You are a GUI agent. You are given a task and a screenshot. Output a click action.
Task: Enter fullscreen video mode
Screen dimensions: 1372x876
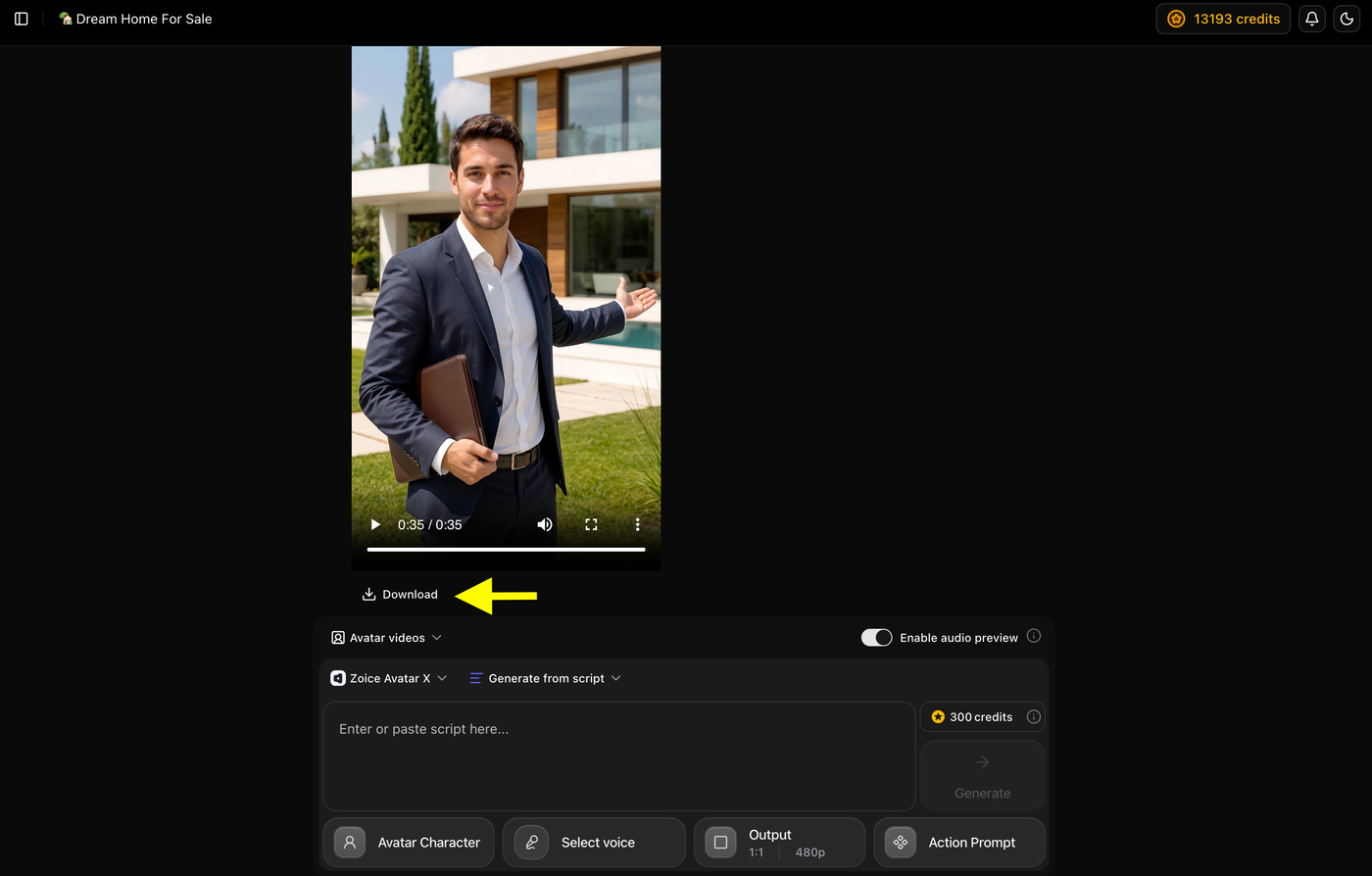(591, 524)
